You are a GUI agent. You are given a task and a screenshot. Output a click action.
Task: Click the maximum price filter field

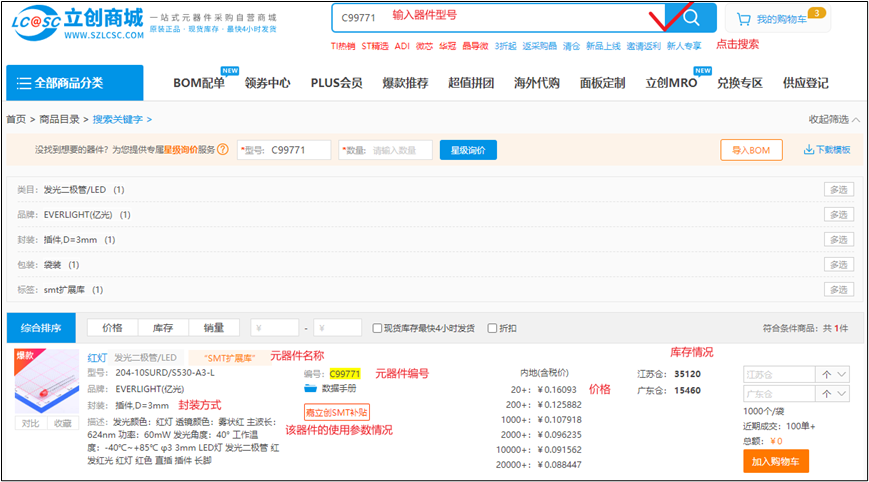point(338,328)
